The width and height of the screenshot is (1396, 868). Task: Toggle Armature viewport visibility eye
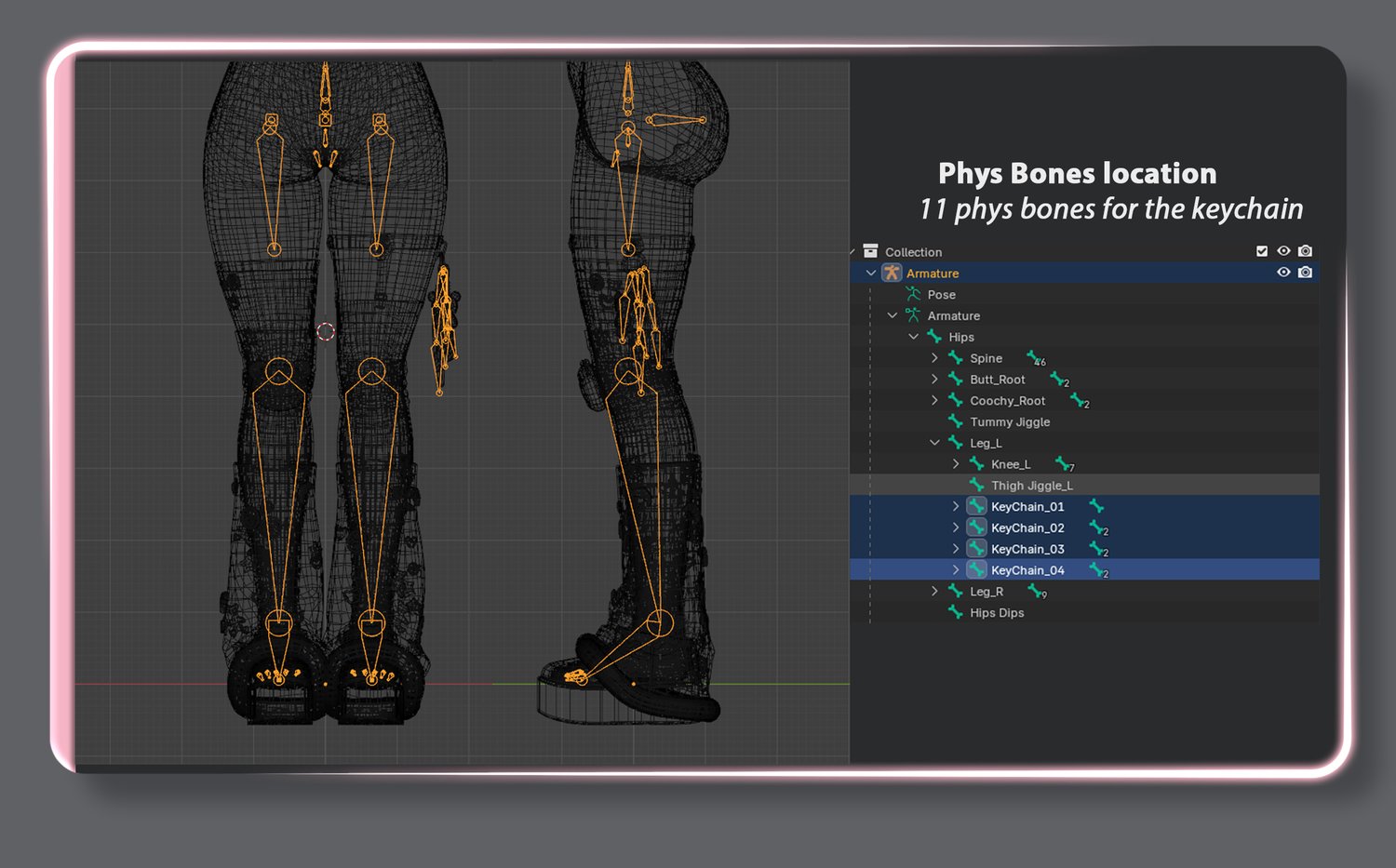pos(1283,273)
